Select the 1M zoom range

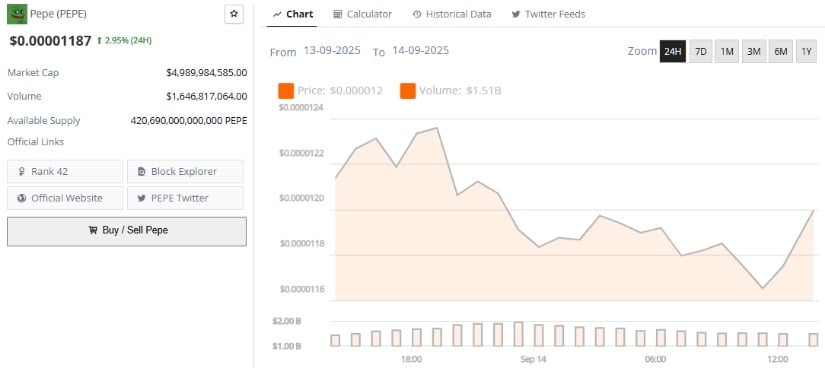pyautogui.click(x=727, y=51)
